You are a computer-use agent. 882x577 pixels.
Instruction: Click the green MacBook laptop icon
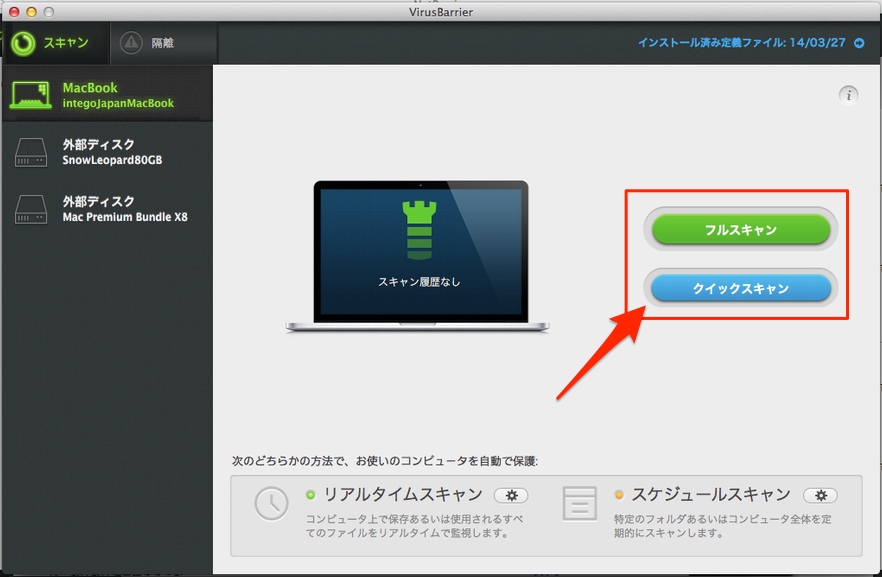pos(30,94)
